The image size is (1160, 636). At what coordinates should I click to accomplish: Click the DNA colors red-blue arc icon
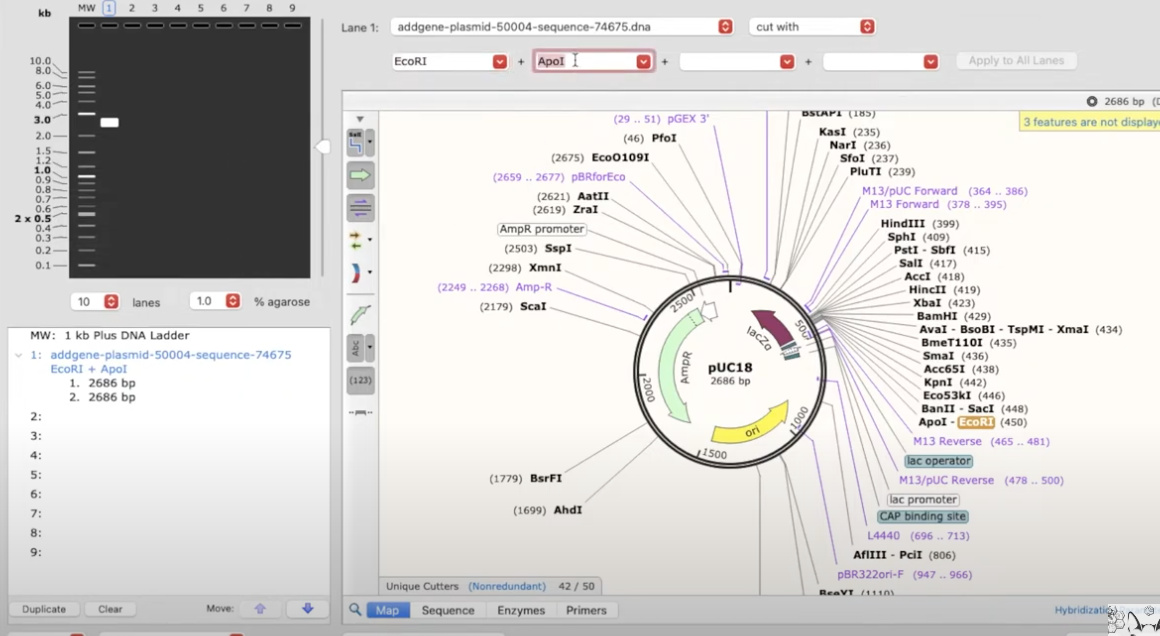[x=356, y=273]
